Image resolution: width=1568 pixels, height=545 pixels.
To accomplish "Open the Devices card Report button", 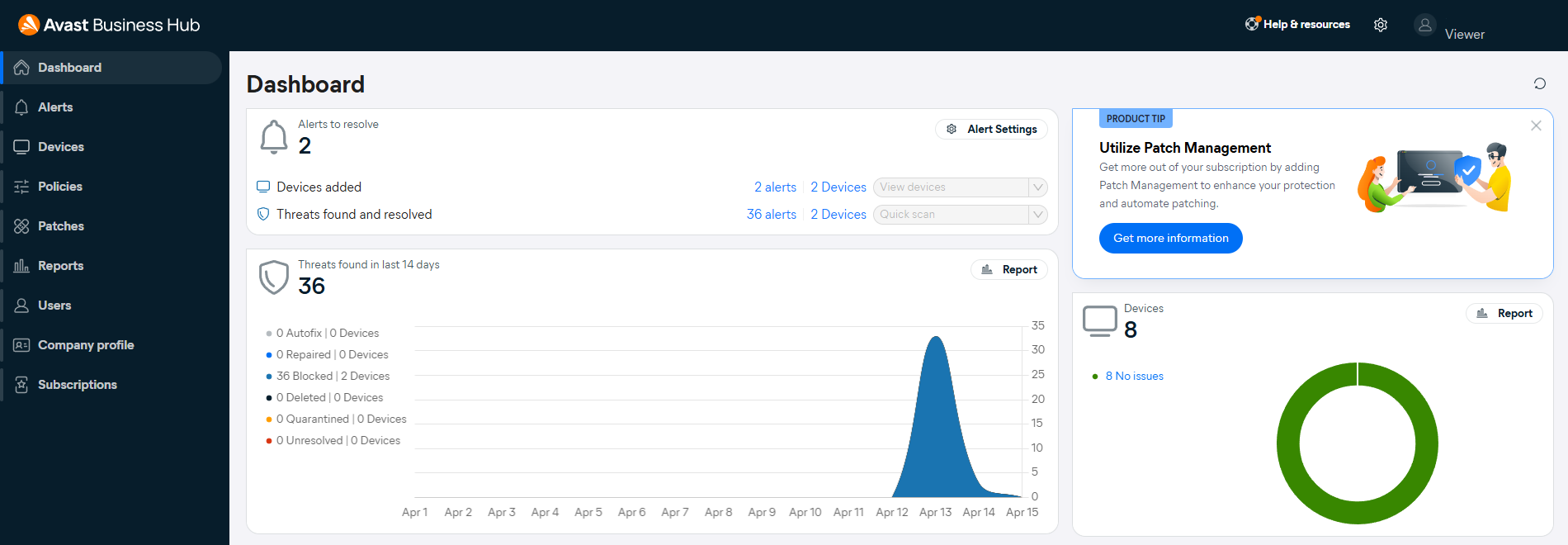I will pyautogui.click(x=1504, y=313).
